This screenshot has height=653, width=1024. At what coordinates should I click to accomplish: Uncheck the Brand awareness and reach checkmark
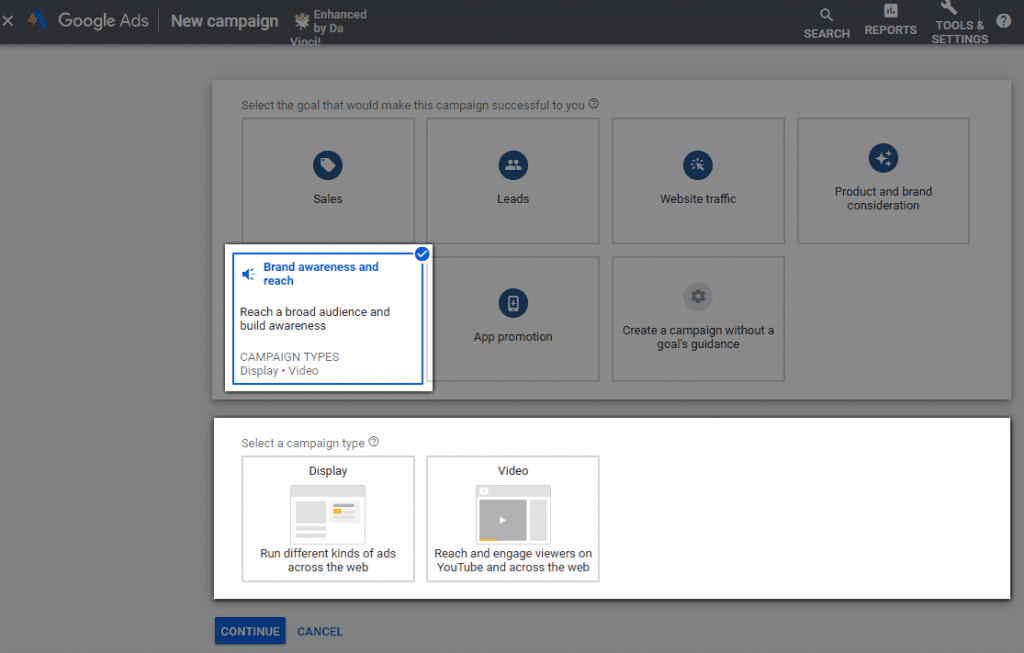(x=422, y=254)
